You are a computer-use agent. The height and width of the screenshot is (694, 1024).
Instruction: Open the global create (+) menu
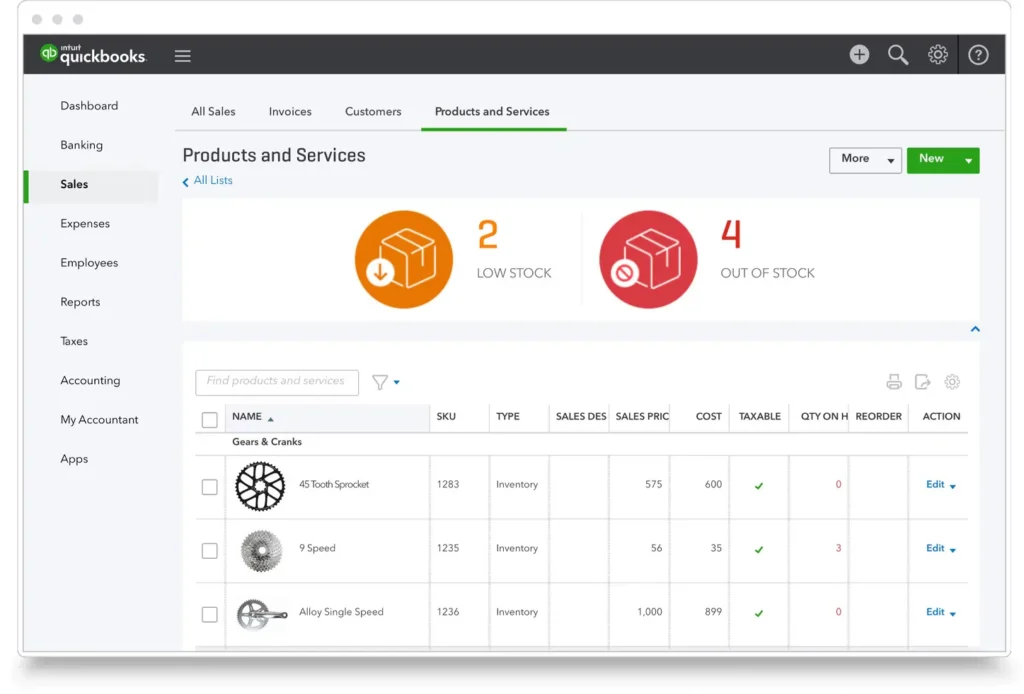tap(859, 55)
